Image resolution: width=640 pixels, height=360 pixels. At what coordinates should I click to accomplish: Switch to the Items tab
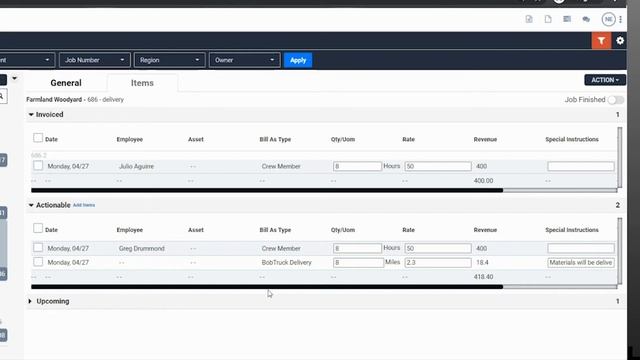click(142, 83)
